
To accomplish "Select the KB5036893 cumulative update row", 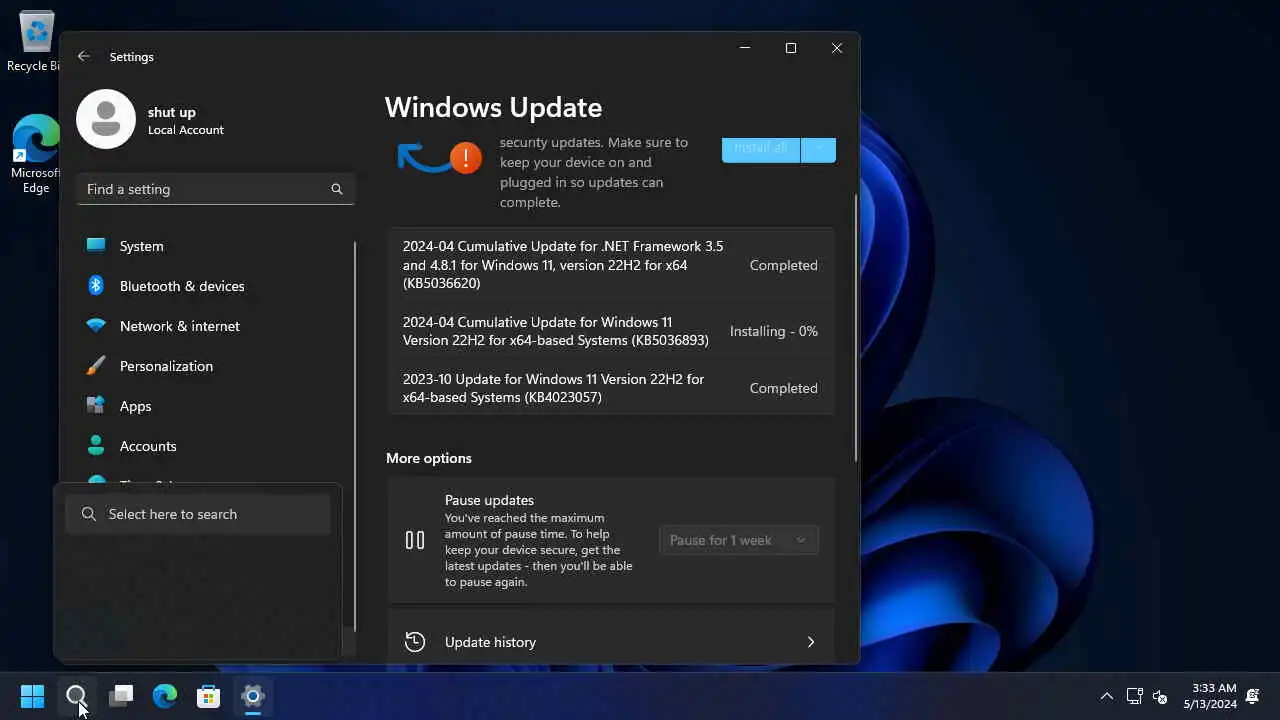I will (x=611, y=331).
